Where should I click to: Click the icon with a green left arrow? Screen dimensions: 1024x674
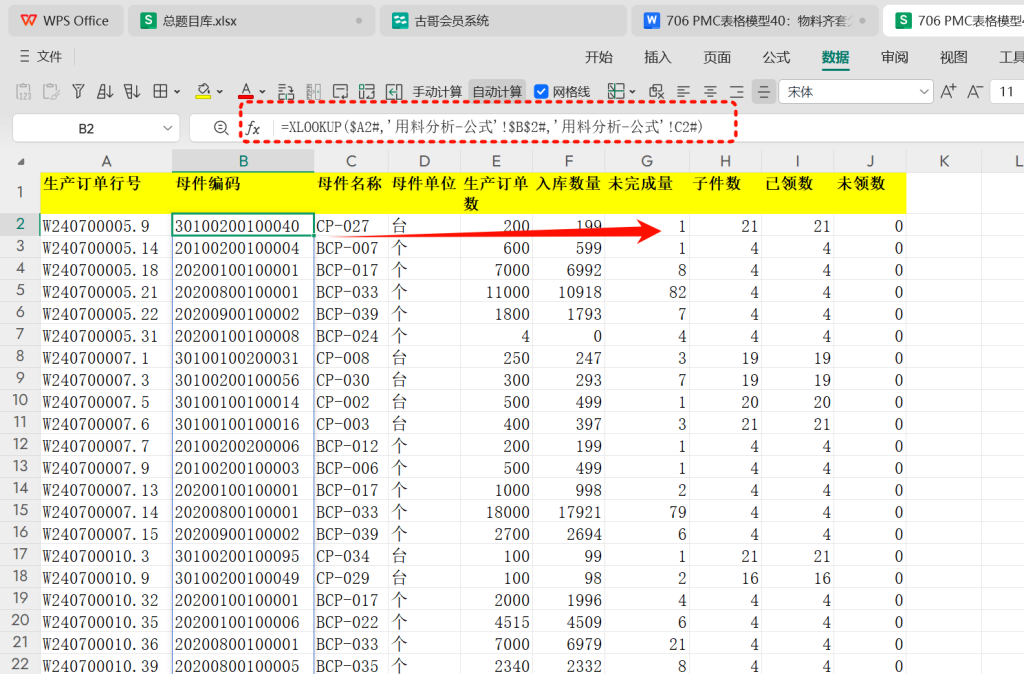[394, 91]
